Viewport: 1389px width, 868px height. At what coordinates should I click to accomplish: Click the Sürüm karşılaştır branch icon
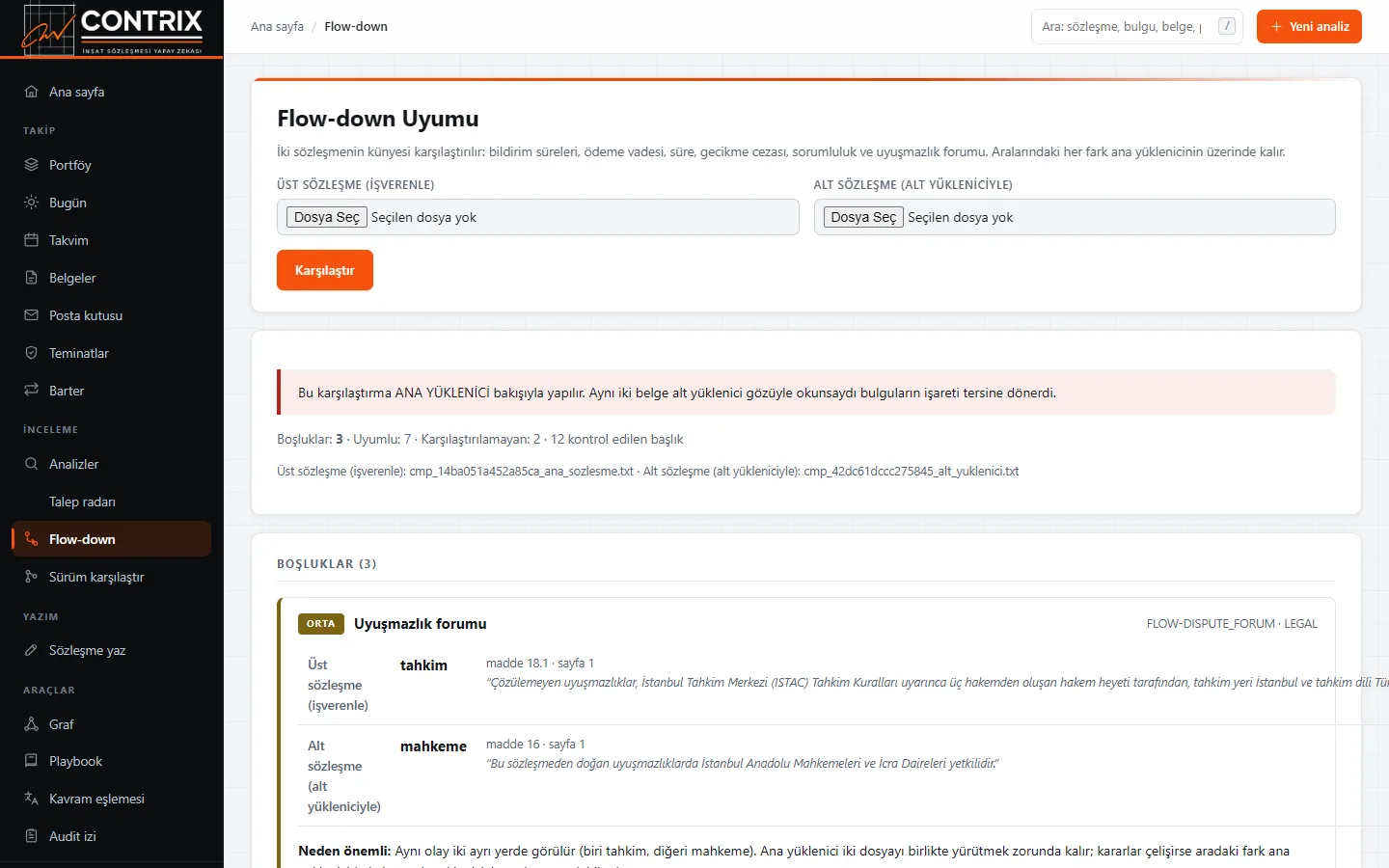31,577
